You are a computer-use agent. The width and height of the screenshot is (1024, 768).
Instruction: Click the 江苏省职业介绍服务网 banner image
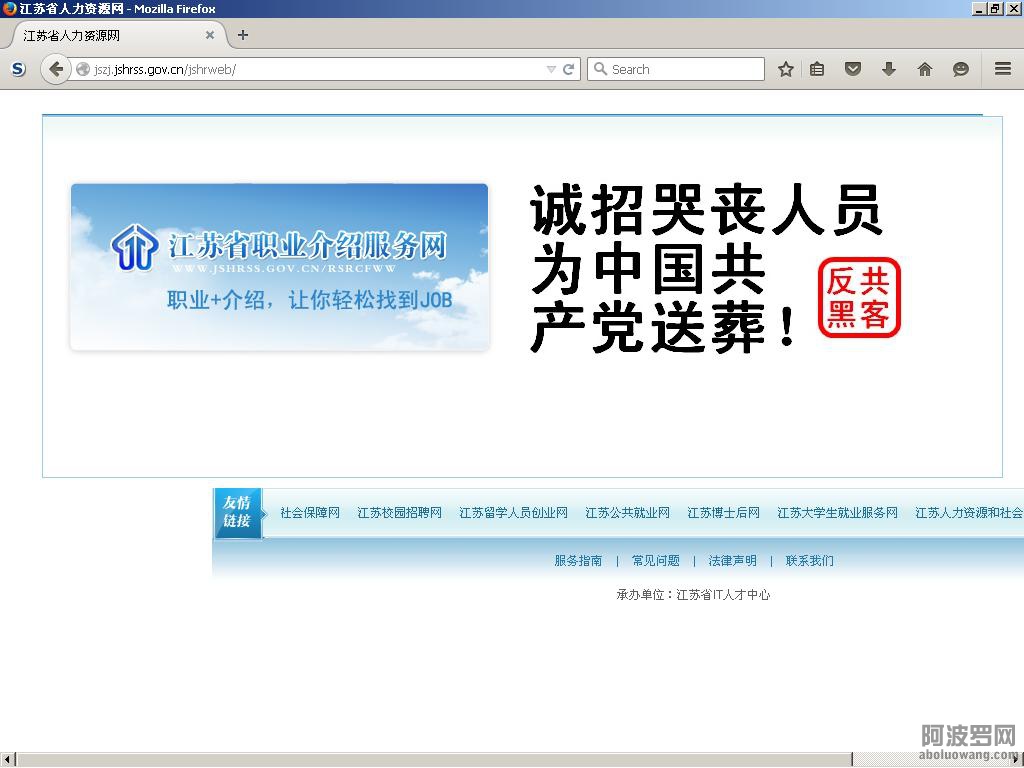pyautogui.click(x=279, y=267)
